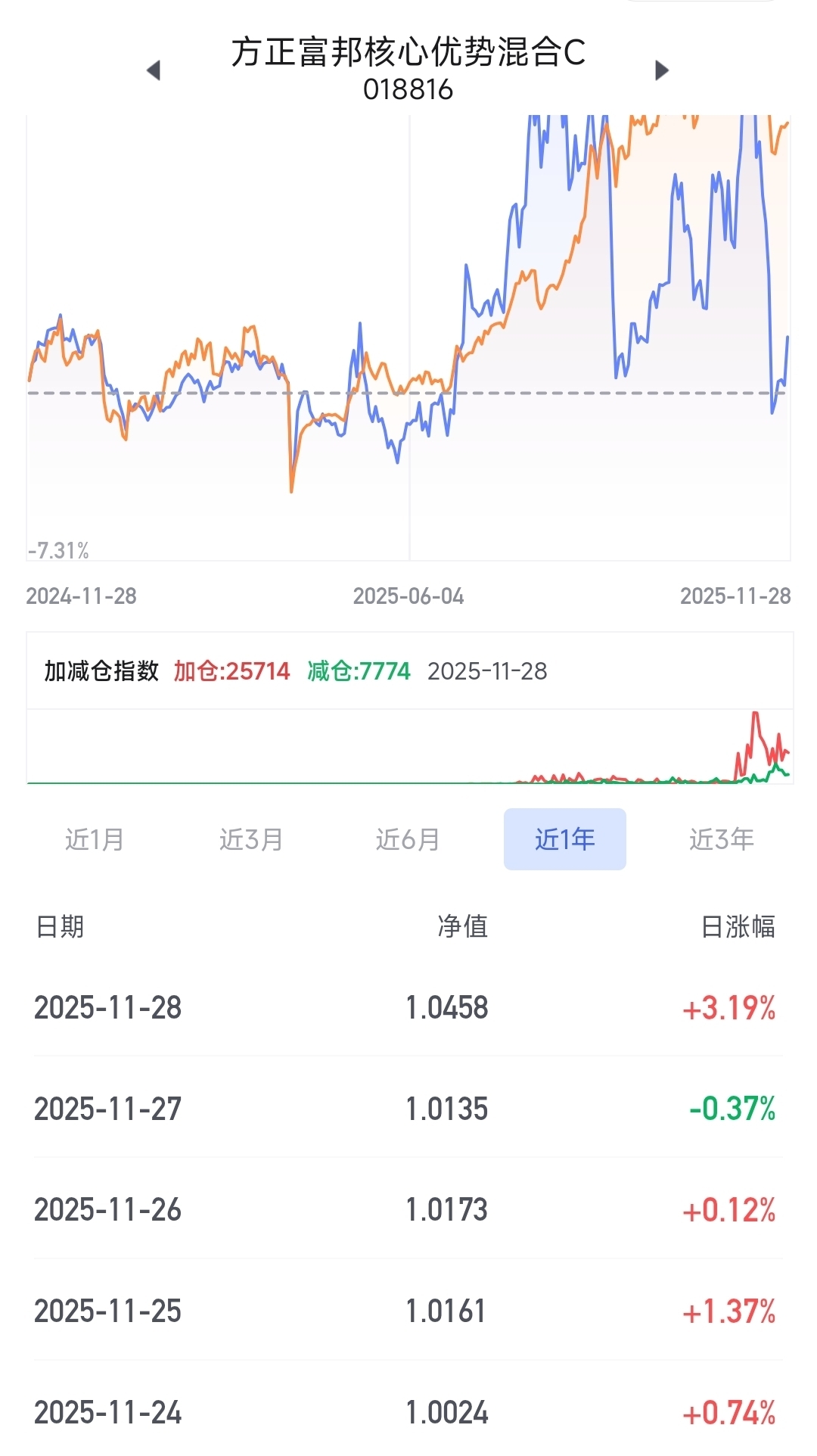Tap the 2025-11-24 history row
817x1456 pixels.
(x=408, y=1412)
